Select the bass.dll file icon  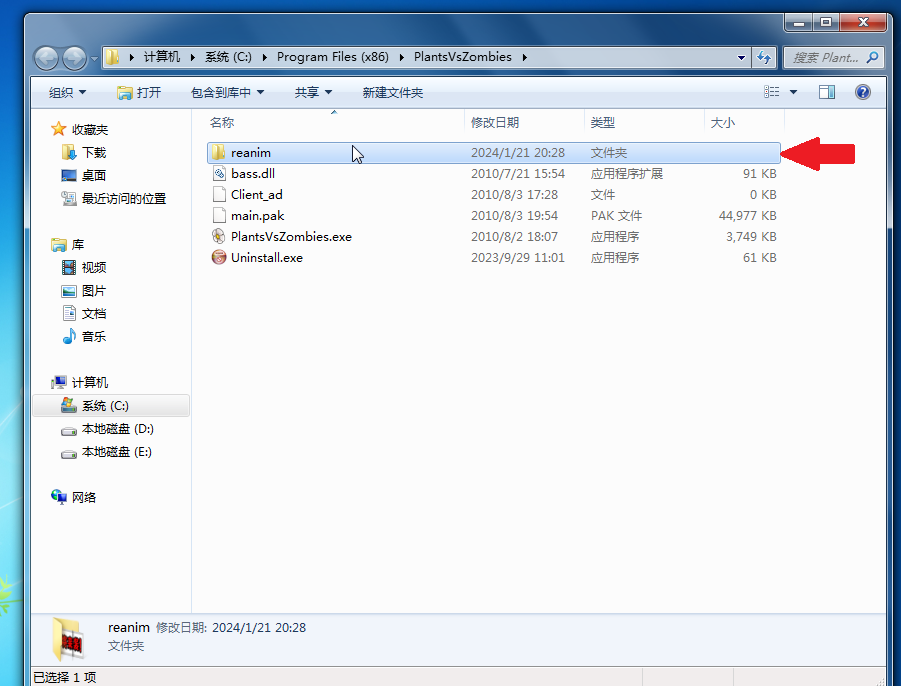[x=219, y=174]
